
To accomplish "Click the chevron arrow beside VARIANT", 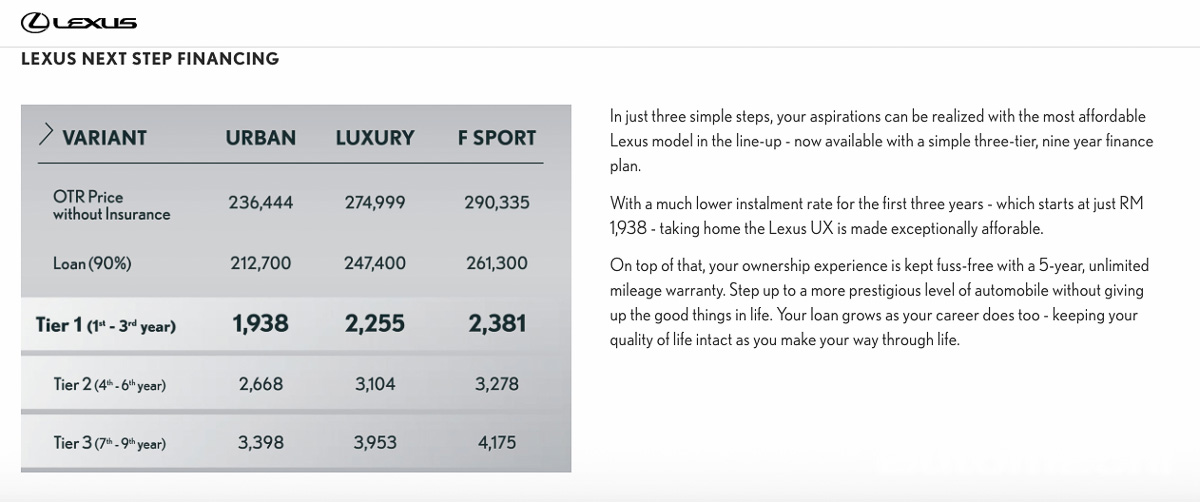I will pyautogui.click(x=45, y=135).
